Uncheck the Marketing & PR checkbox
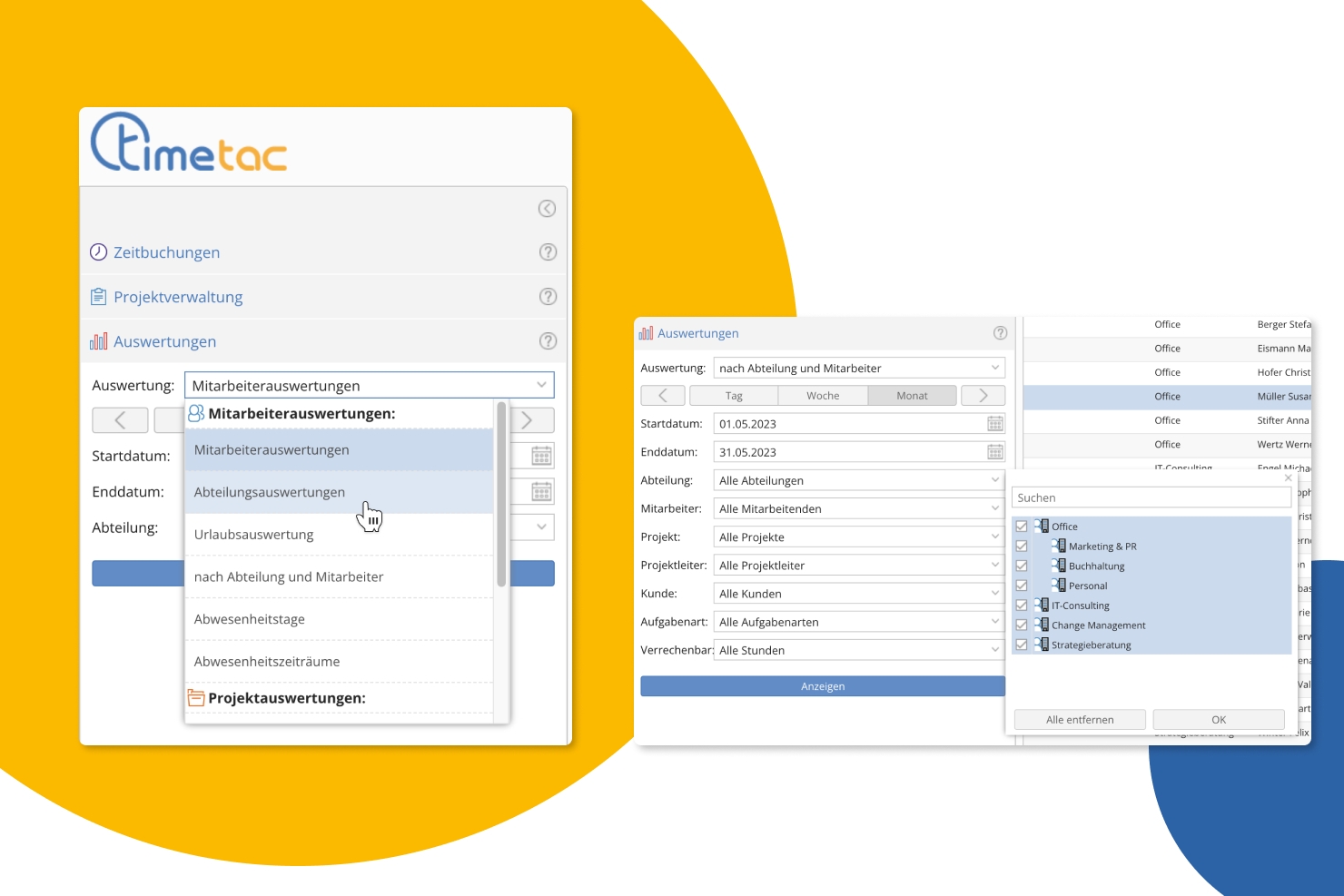 coord(1022,546)
